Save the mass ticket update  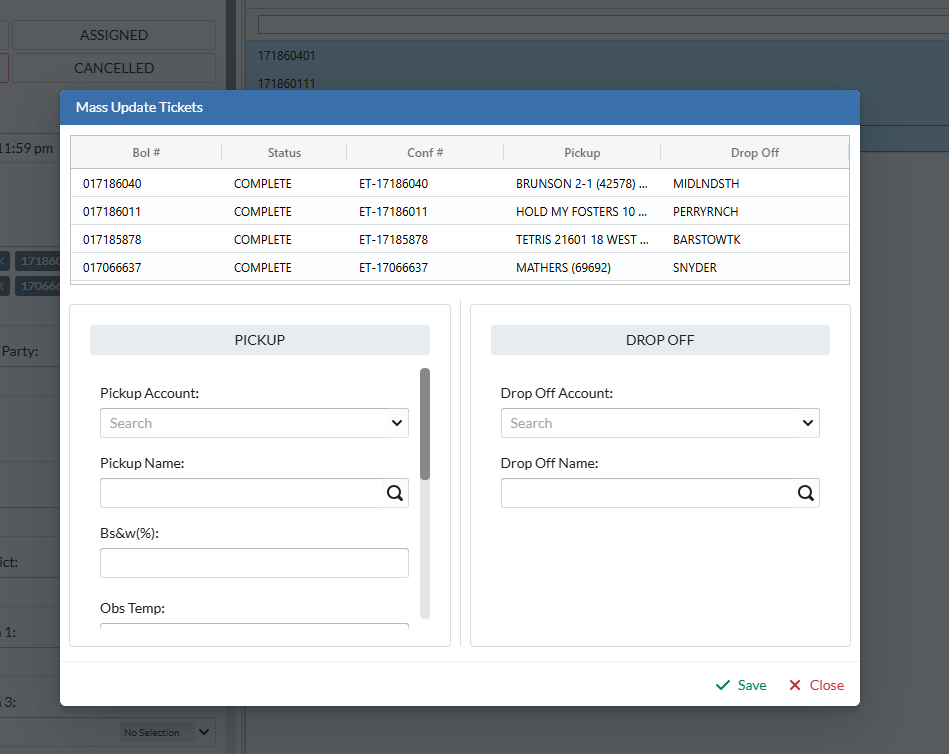pos(741,685)
